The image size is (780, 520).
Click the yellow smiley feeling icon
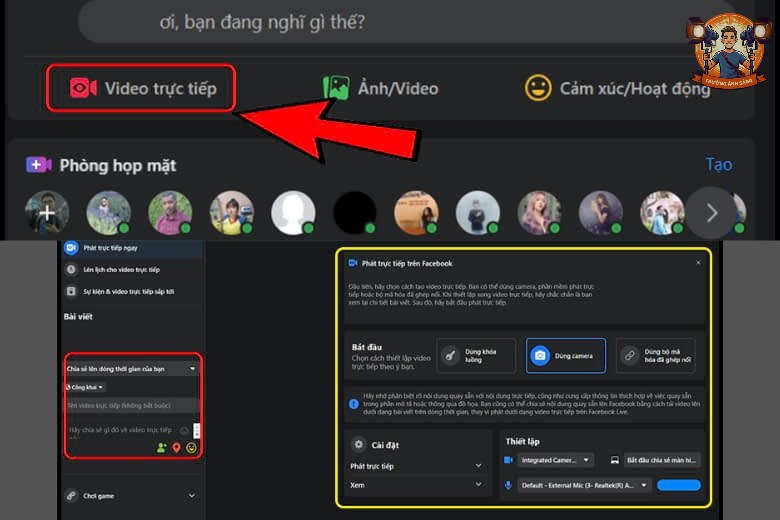(538, 88)
